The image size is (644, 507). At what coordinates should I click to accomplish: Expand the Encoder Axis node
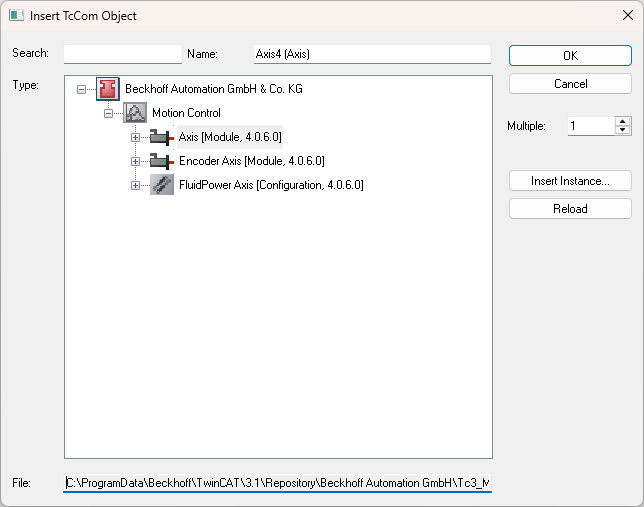pyautogui.click(x=135, y=161)
